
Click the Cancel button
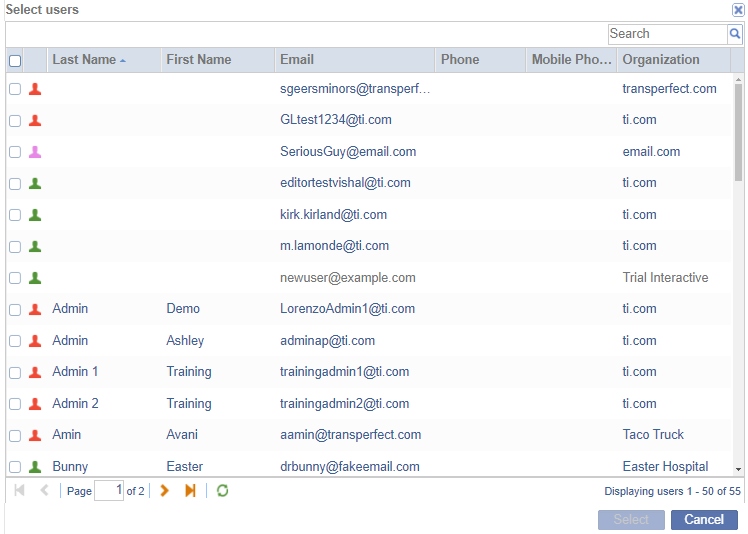[704, 520]
